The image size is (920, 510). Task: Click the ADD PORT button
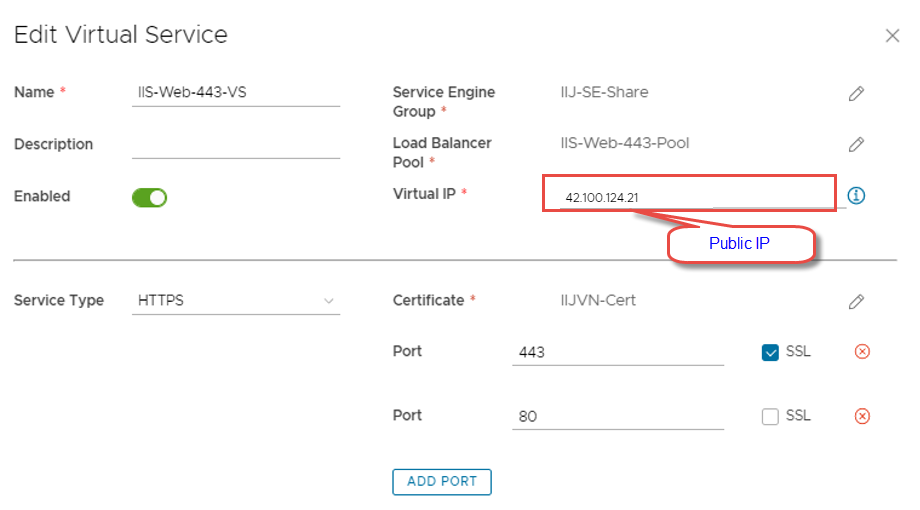[441, 481]
